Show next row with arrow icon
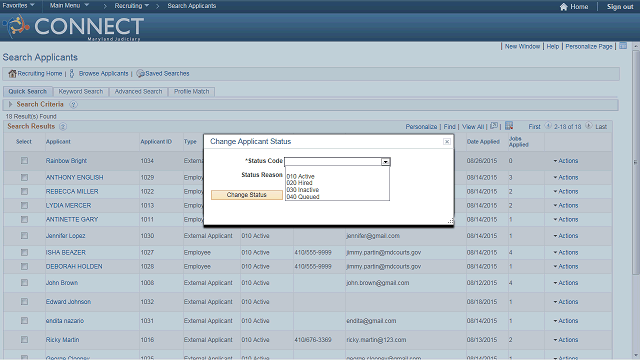 tap(589, 126)
